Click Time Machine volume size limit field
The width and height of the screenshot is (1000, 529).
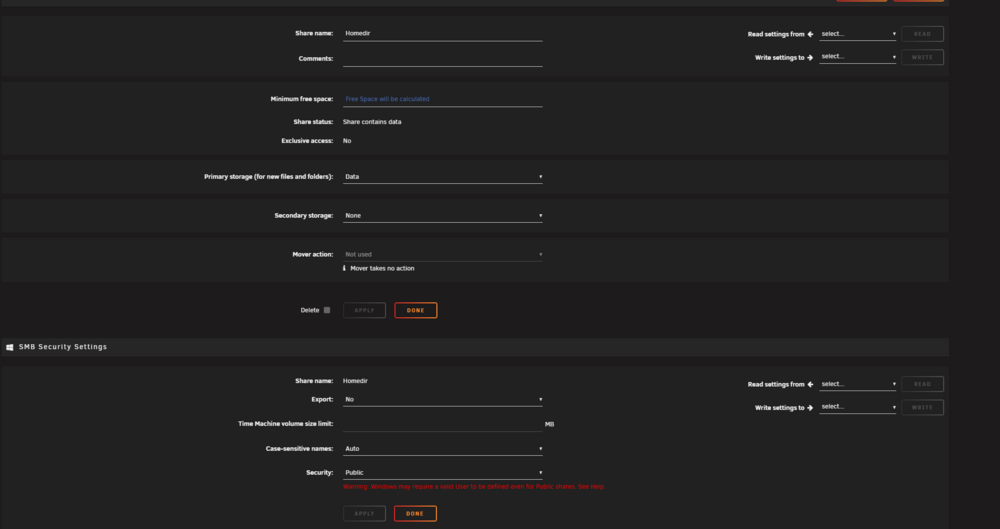443,424
